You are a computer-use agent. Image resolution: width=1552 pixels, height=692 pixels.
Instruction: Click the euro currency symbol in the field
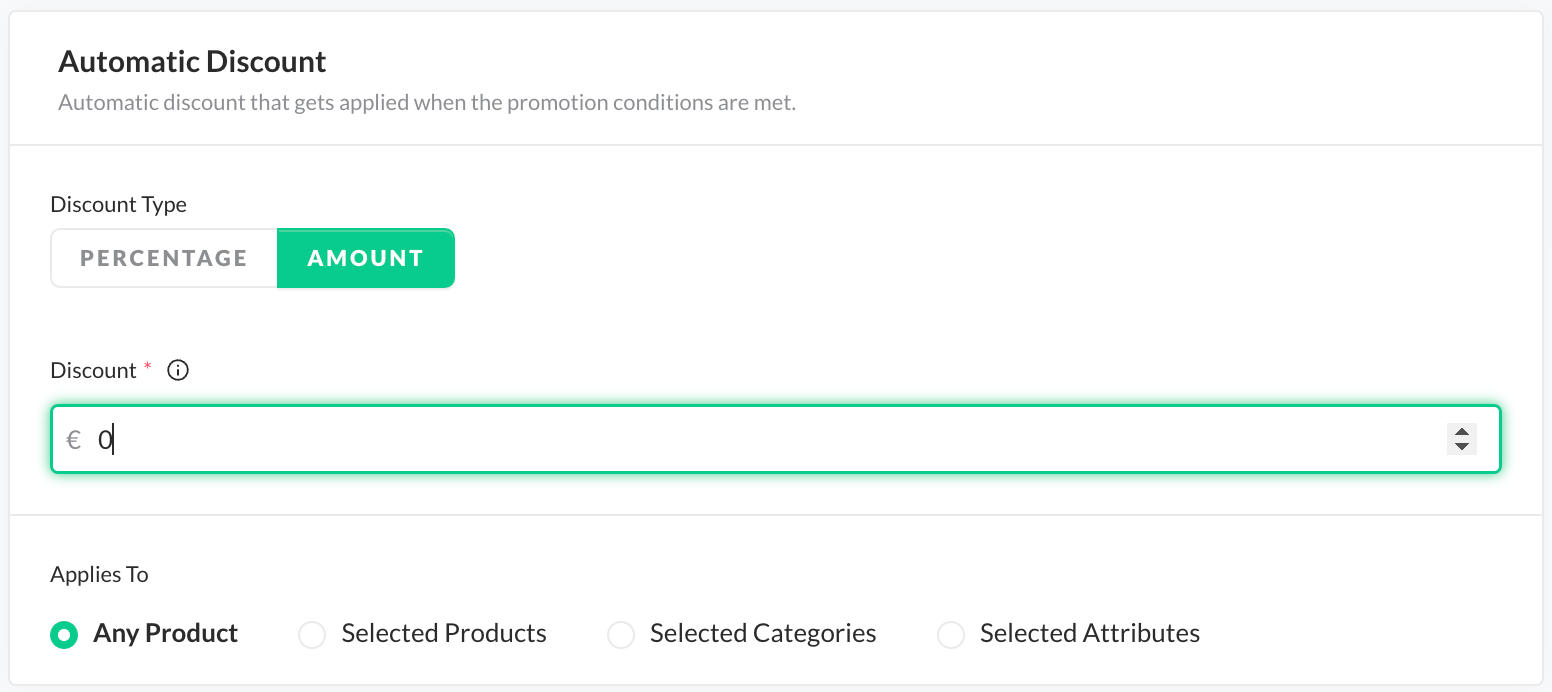[x=73, y=439]
